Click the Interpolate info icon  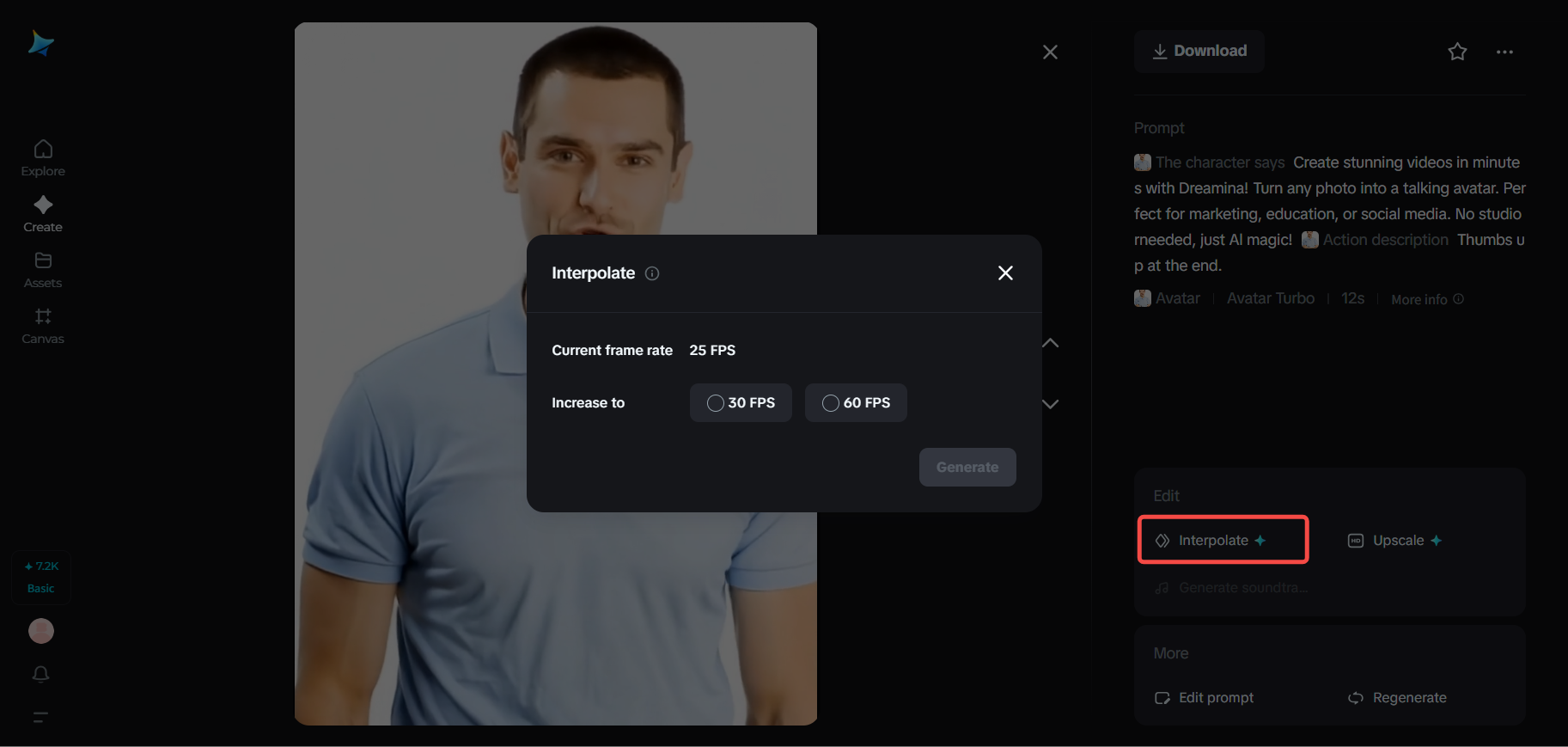point(652,273)
